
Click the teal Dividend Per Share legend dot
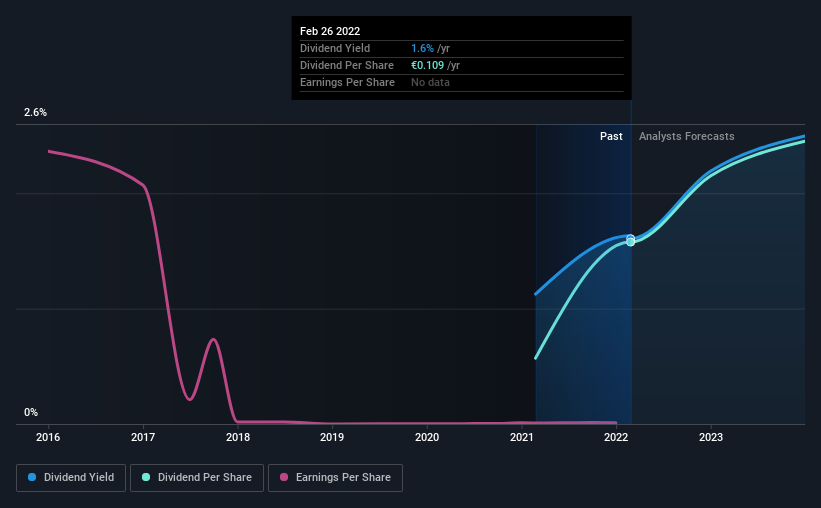[146, 477]
